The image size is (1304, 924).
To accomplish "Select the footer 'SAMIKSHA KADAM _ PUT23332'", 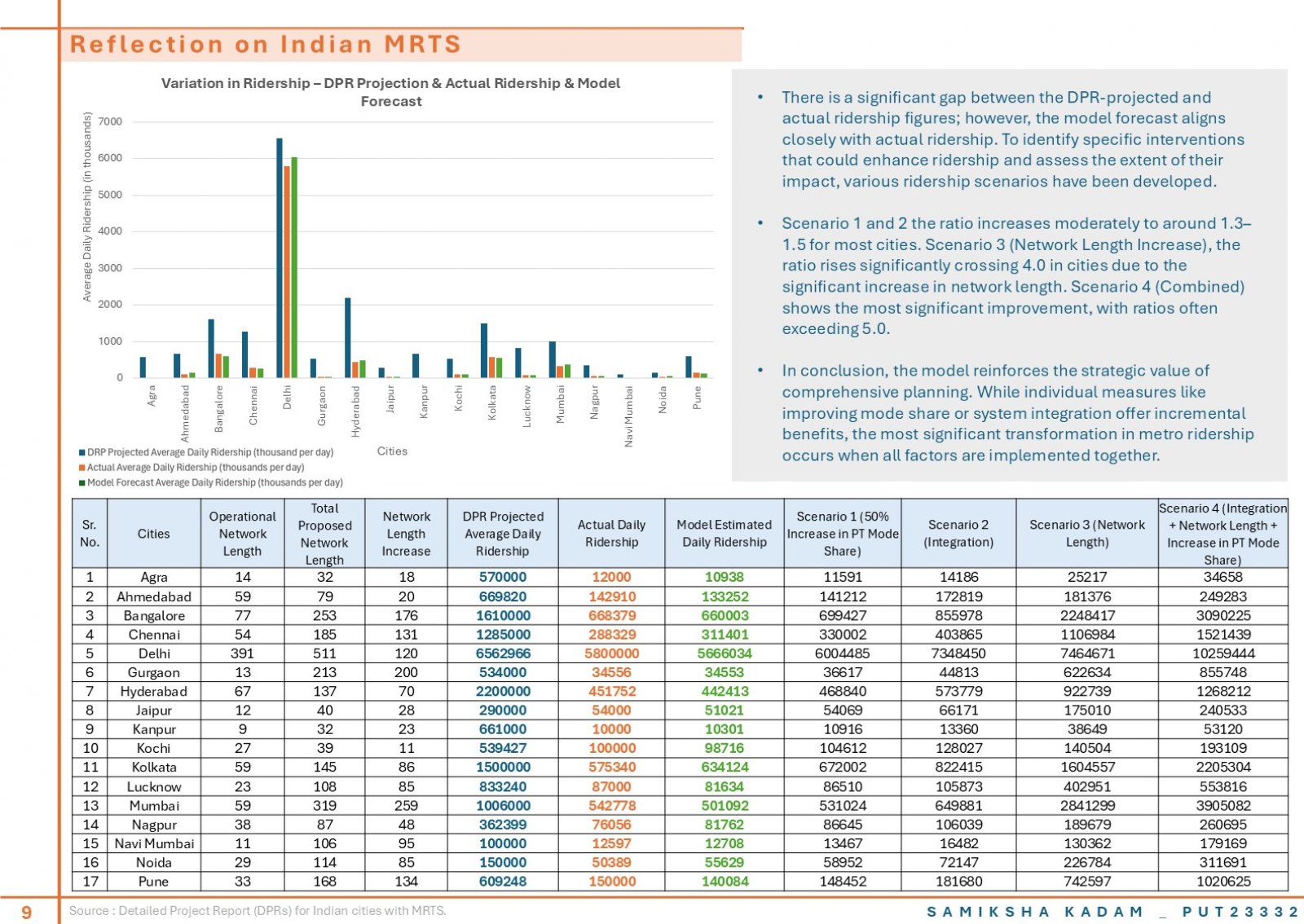I will tap(1112, 912).
